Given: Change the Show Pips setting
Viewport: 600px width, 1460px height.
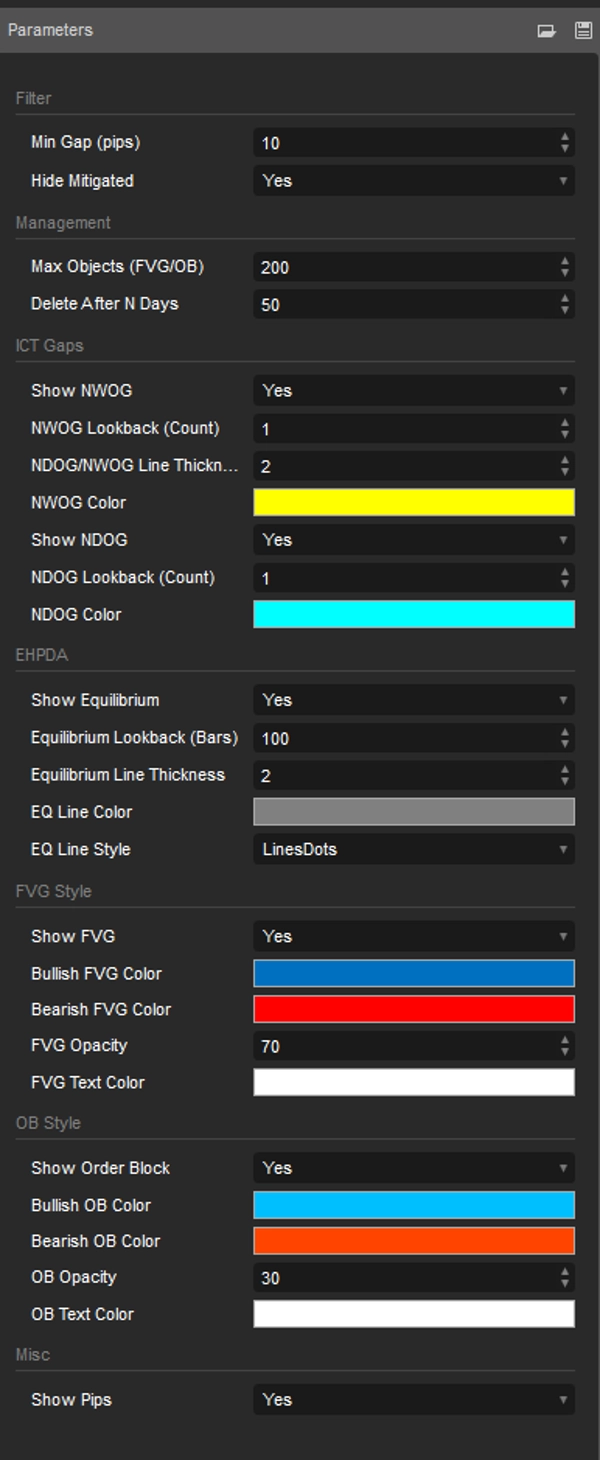Looking at the screenshot, I should pyautogui.click(x=413, y=1400).
